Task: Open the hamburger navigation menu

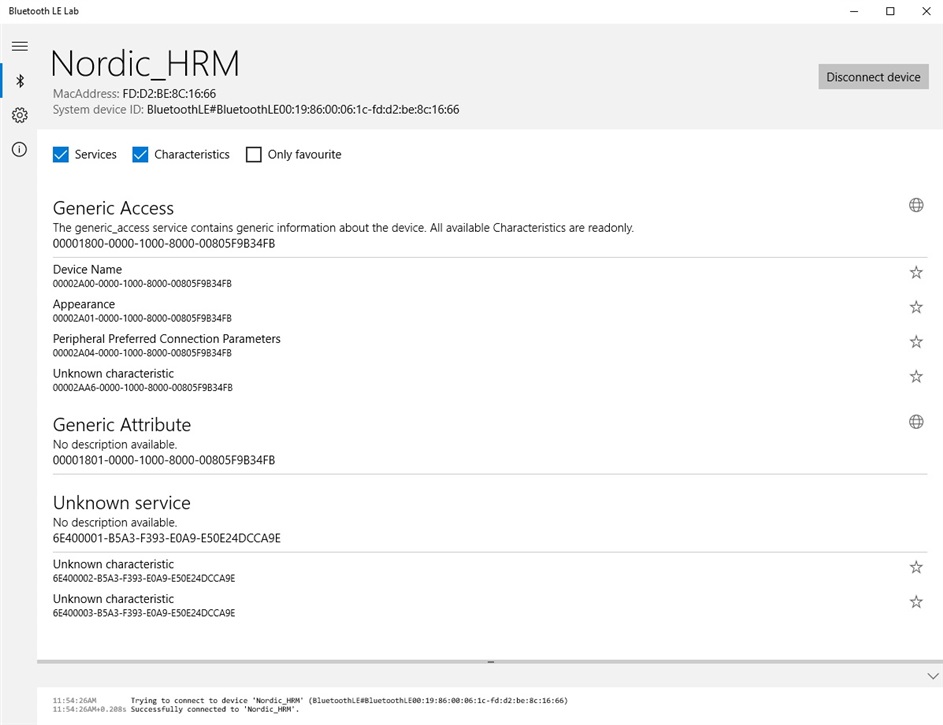Action: 20,46
